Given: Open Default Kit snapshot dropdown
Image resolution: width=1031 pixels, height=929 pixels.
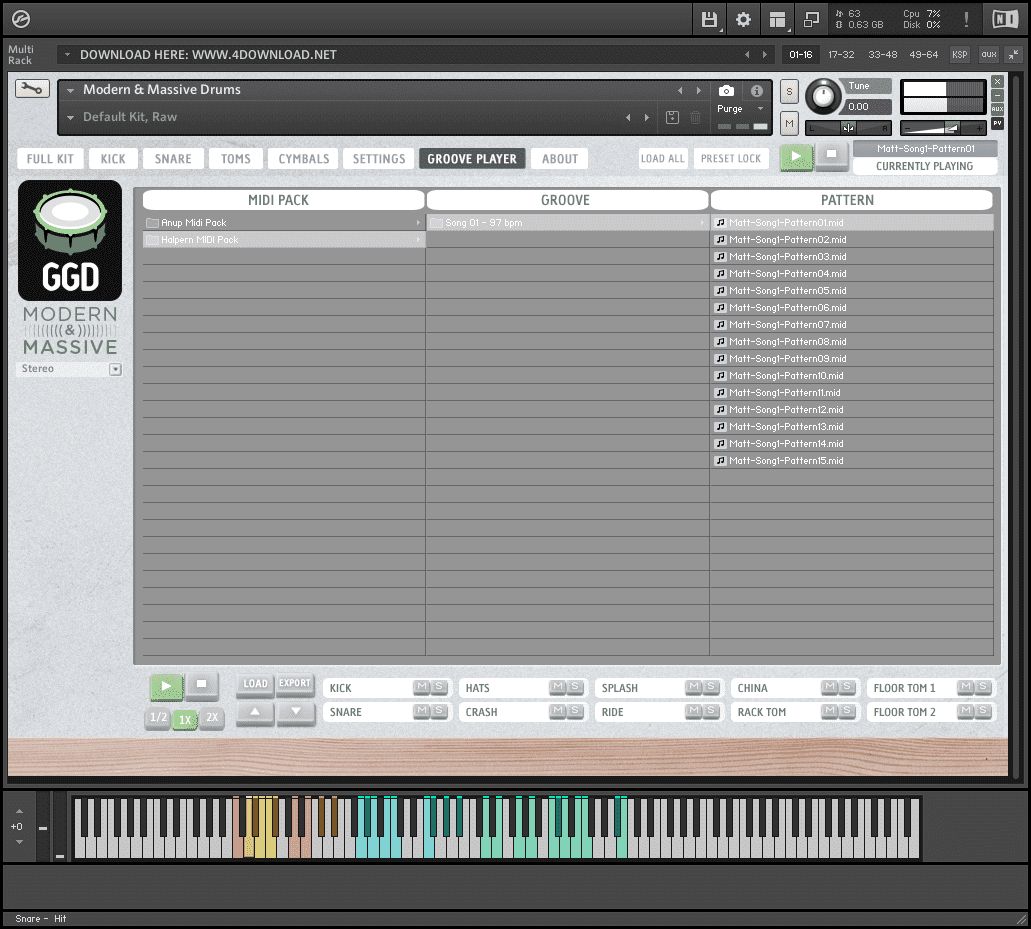Looking at the screenshot, I should click(x=70, y=118).
